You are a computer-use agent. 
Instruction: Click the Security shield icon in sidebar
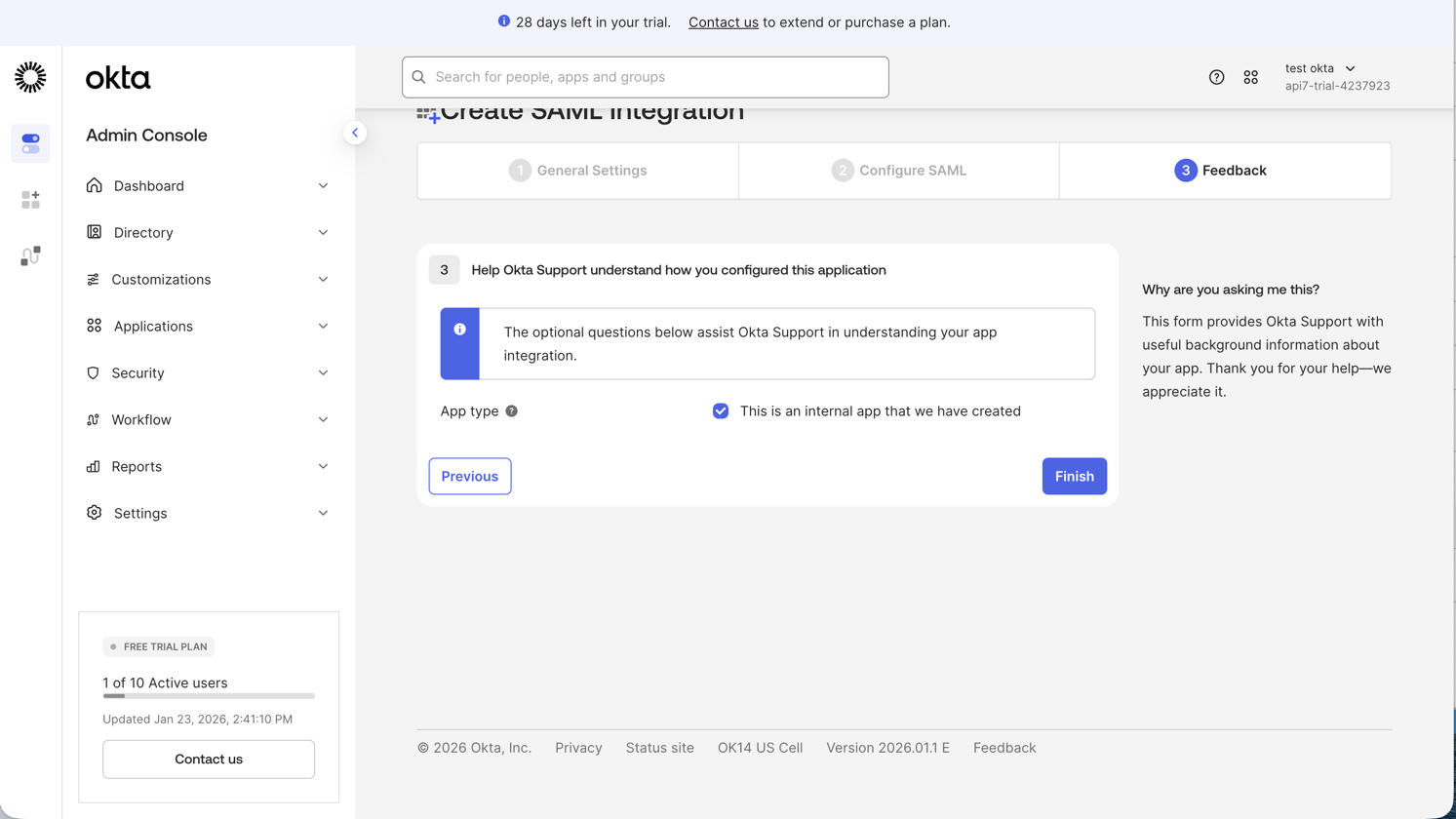[x=94, y=372]
